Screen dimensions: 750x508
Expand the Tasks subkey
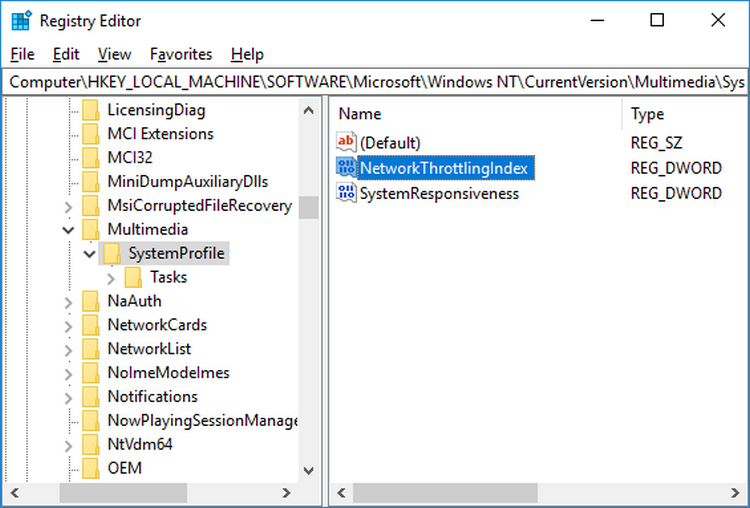(x=110, y=278)
